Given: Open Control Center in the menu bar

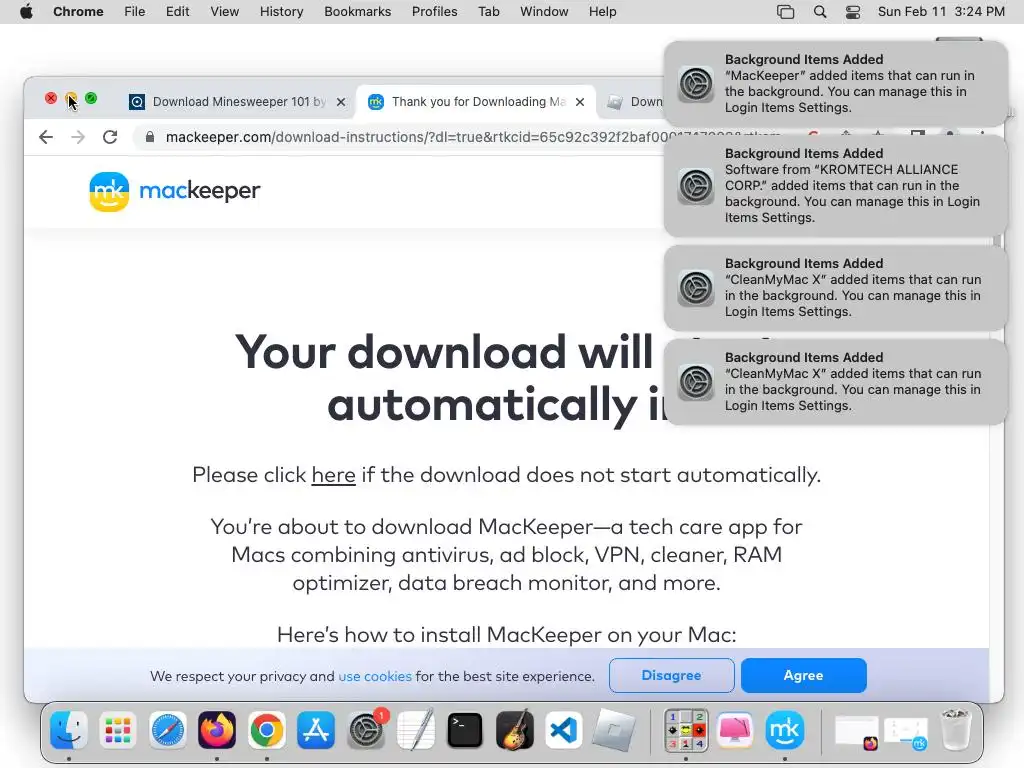Looking at the screenshot, I should 852,12.
